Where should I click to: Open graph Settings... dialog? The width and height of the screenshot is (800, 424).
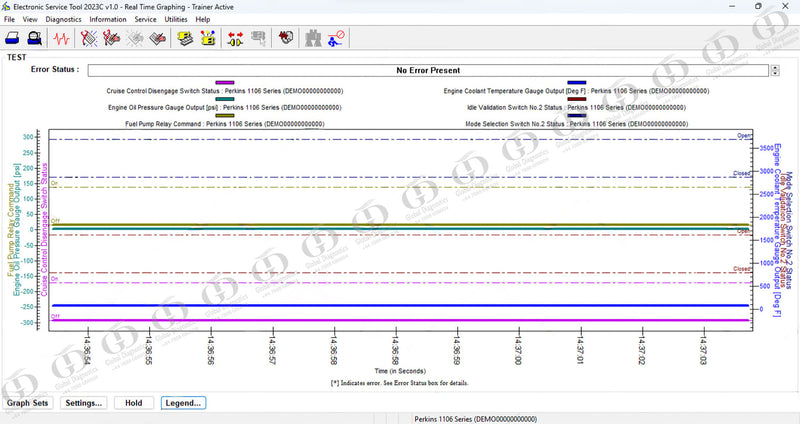[84, 403]
